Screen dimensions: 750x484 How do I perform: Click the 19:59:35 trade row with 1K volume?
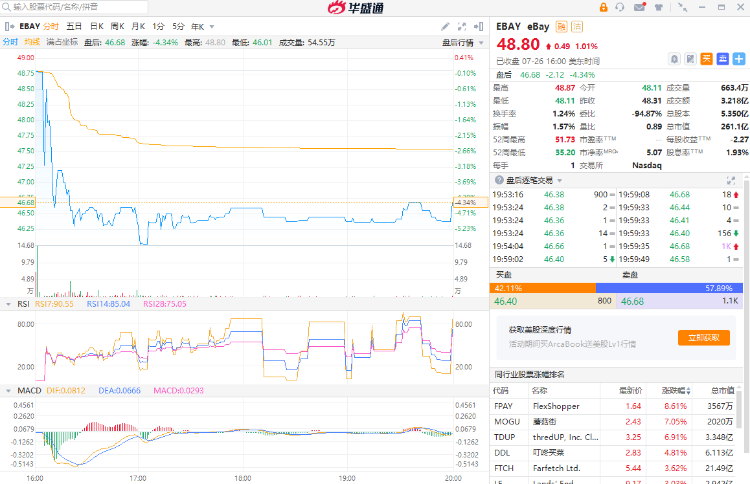click(x=679, y=246)
